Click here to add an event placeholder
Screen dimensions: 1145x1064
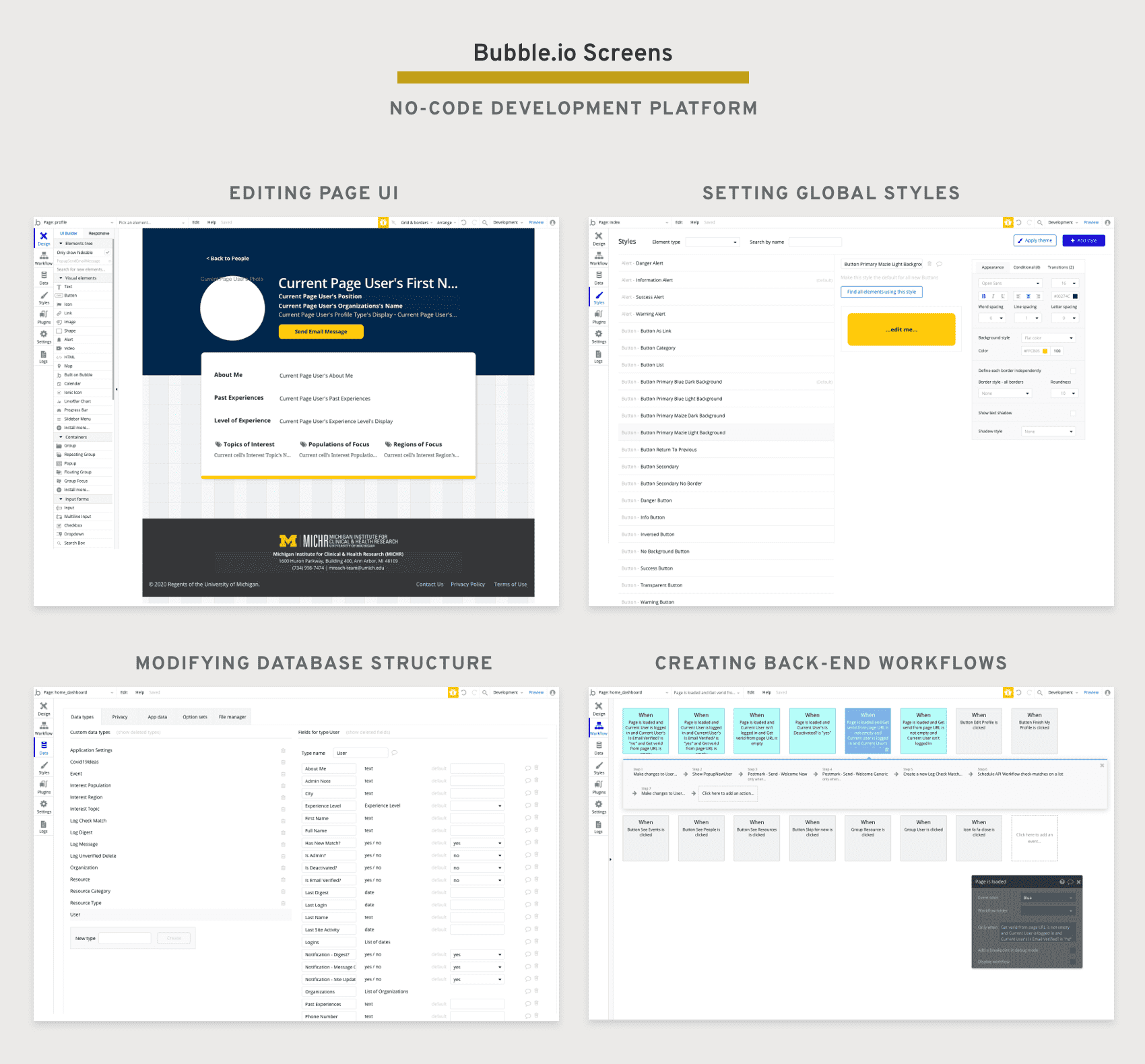click(1035, 838)
